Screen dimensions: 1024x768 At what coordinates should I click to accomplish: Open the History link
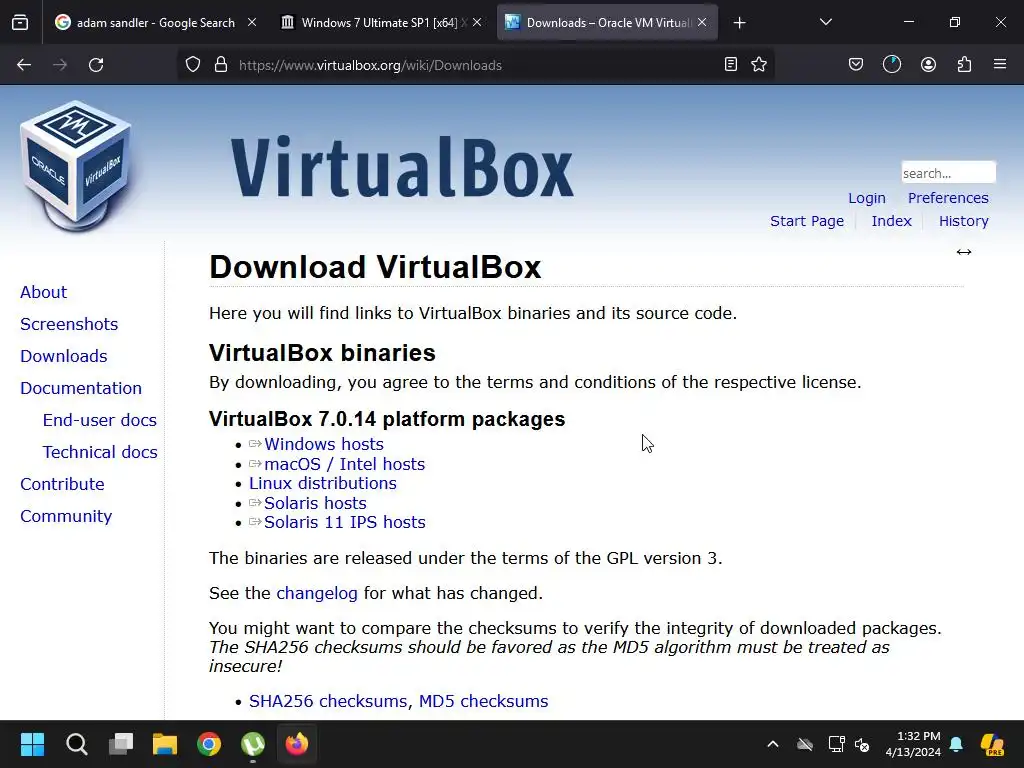(963, 221)
